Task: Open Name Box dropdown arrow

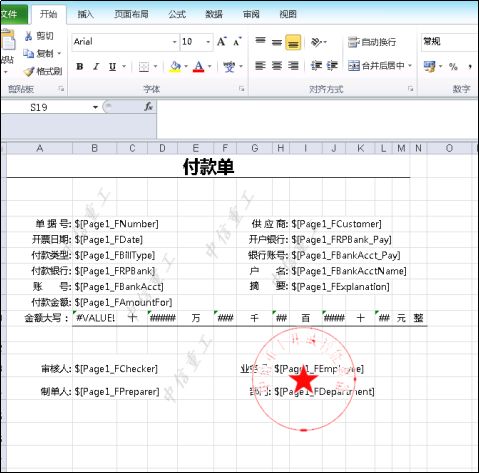Action: pyautogui.click(x=95, y=107)
